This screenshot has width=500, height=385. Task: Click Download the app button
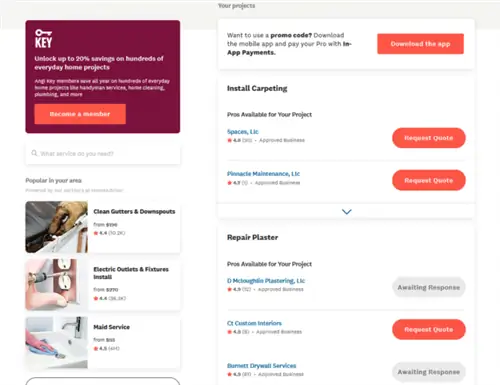coord(420,44)
